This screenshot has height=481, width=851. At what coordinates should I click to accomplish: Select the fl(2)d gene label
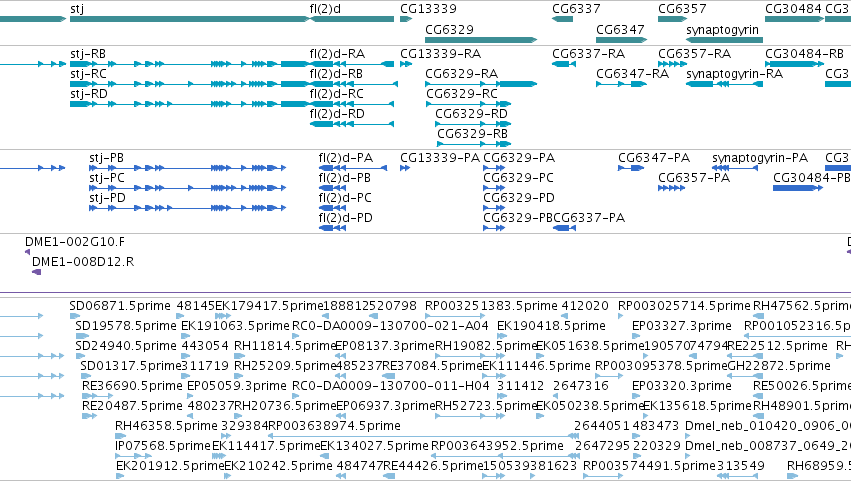[x=325, y=9]
